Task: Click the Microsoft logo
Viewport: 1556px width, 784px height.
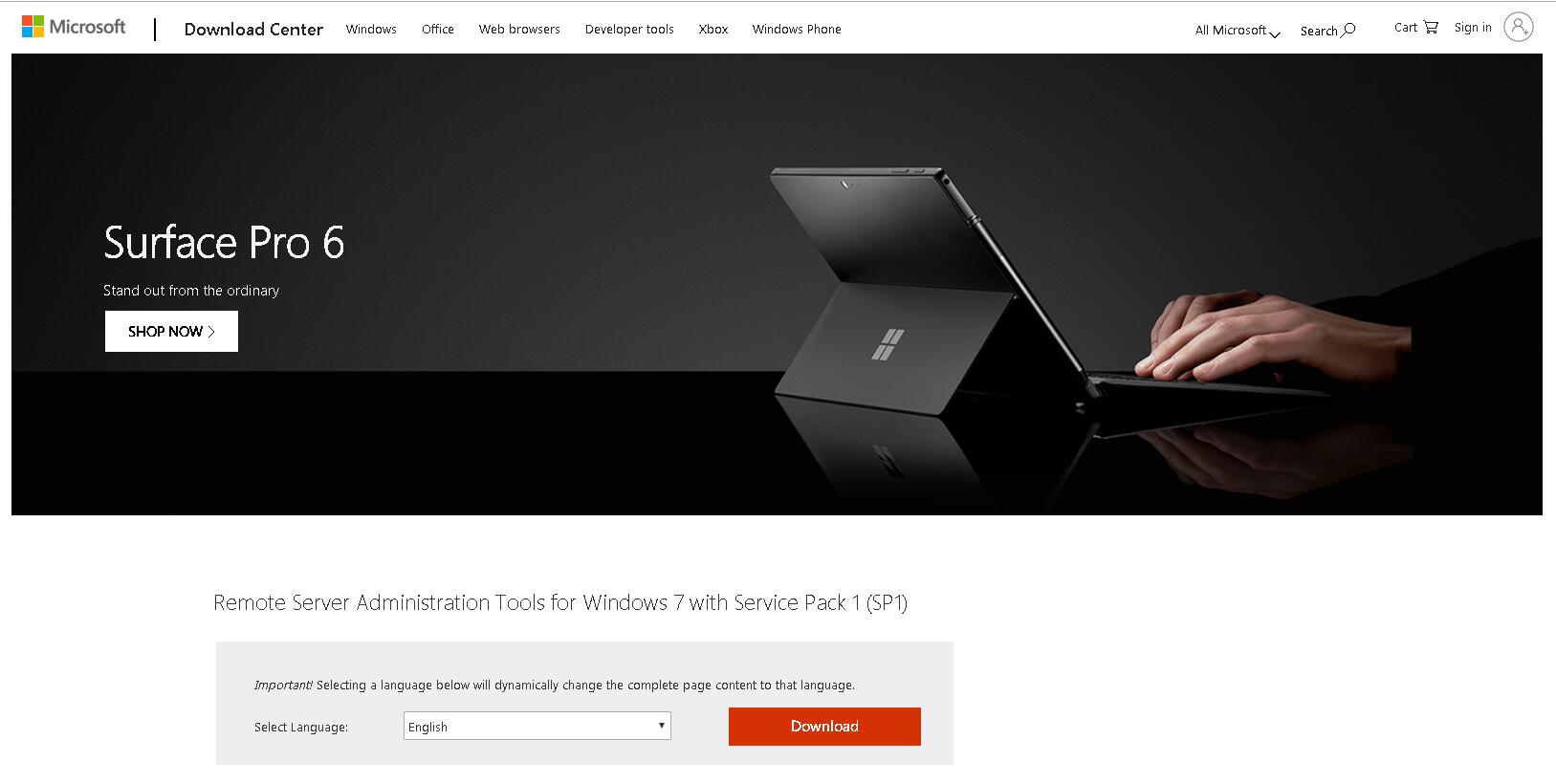Action: point(74,27)
